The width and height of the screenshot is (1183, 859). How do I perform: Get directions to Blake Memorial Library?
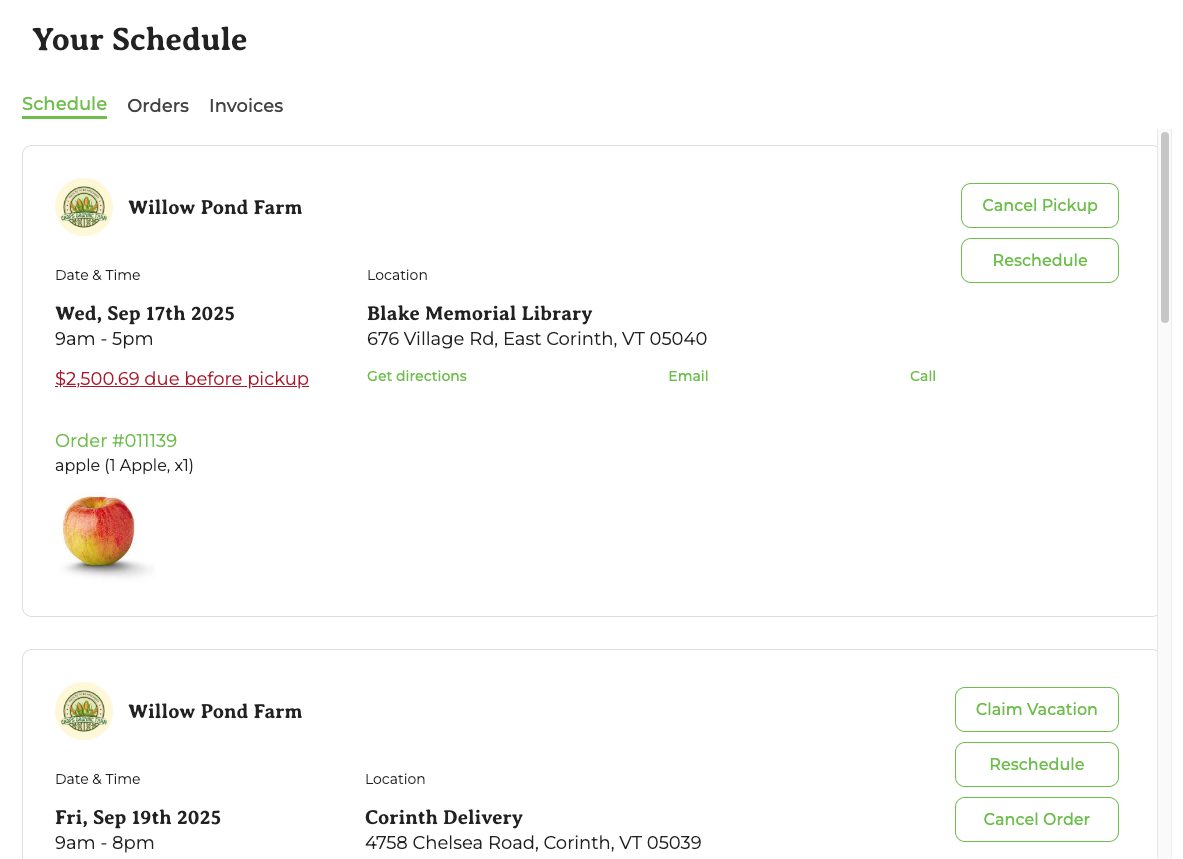pyautogui.click(x=416, y=376)
